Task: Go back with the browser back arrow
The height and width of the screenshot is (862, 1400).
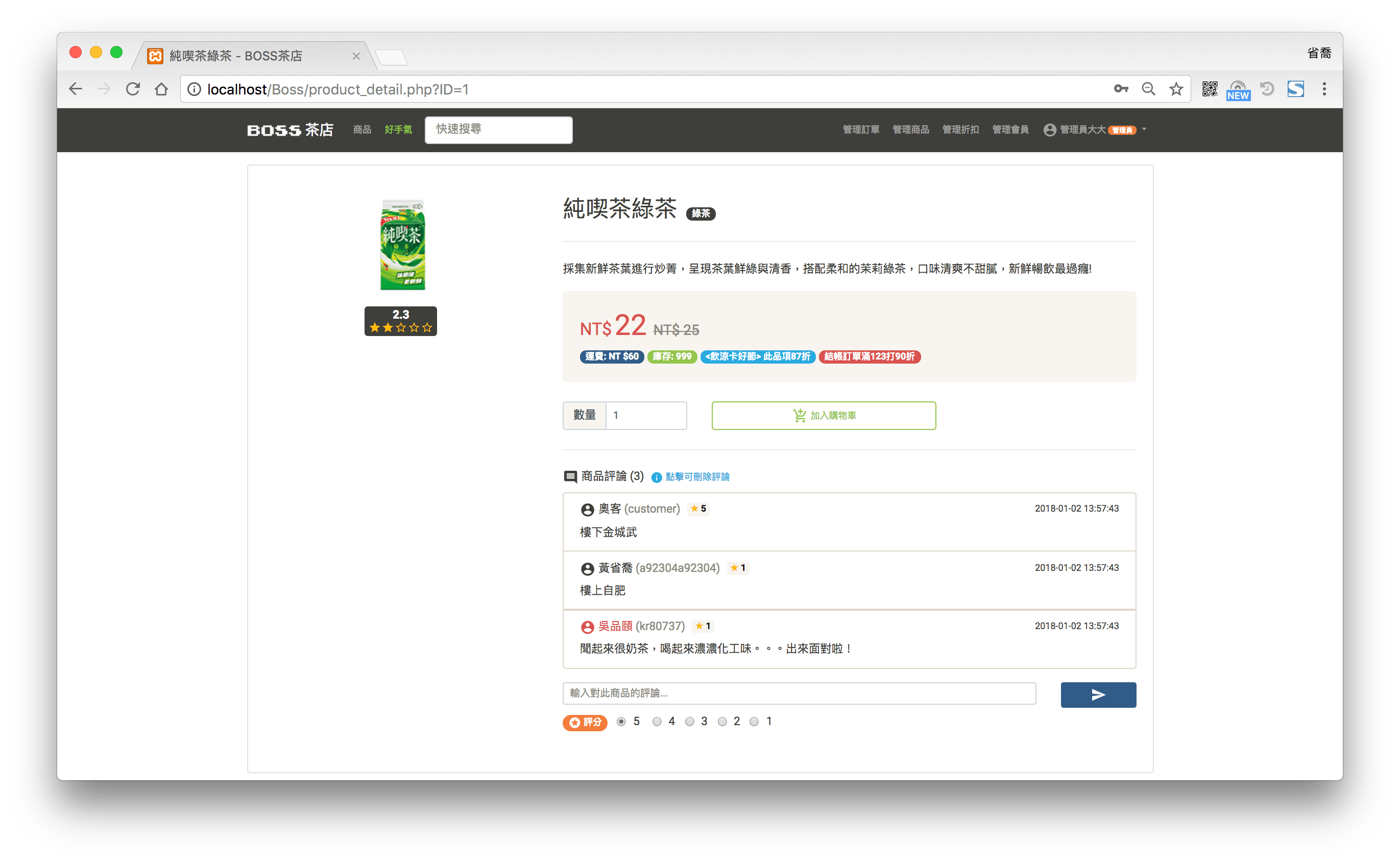Action: [x=75, y=89]
